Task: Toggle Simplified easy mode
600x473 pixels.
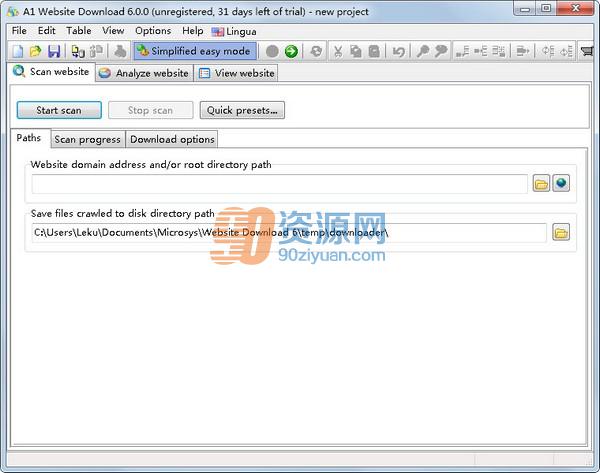Action: point(195,51)
